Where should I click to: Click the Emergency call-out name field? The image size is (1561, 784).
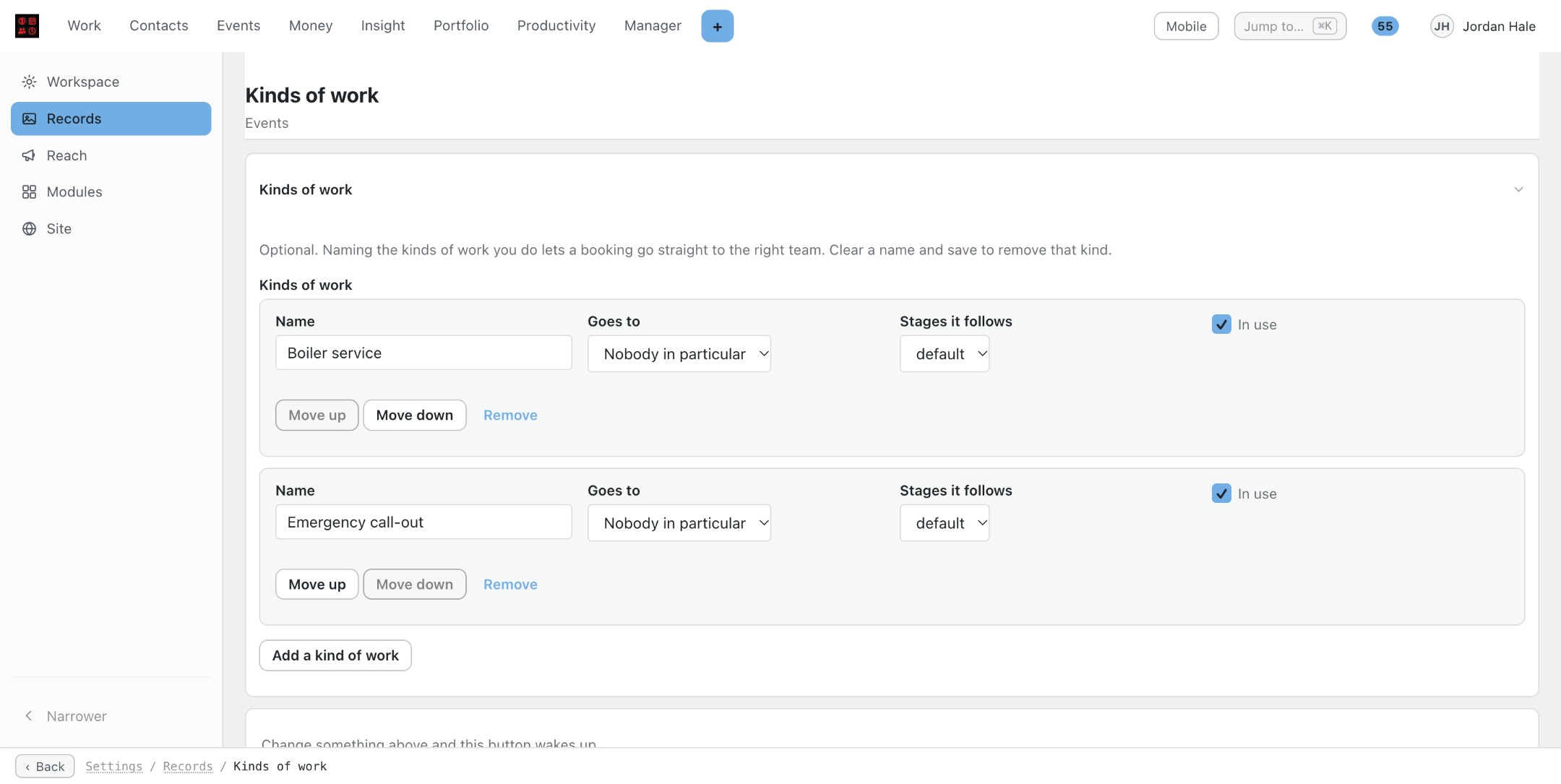click(x=423, y=522)
